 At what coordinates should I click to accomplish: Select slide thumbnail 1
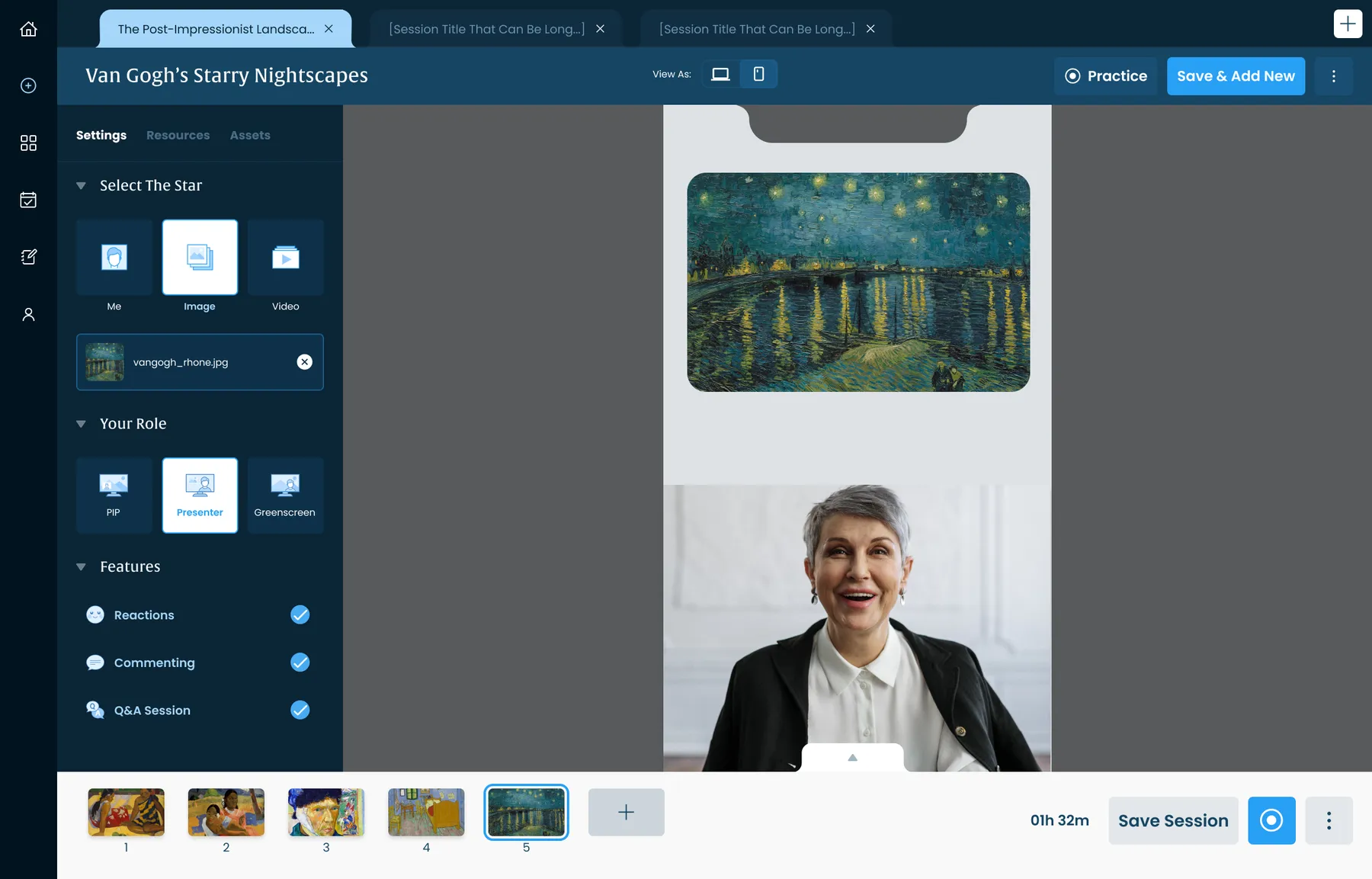(126, 812)
